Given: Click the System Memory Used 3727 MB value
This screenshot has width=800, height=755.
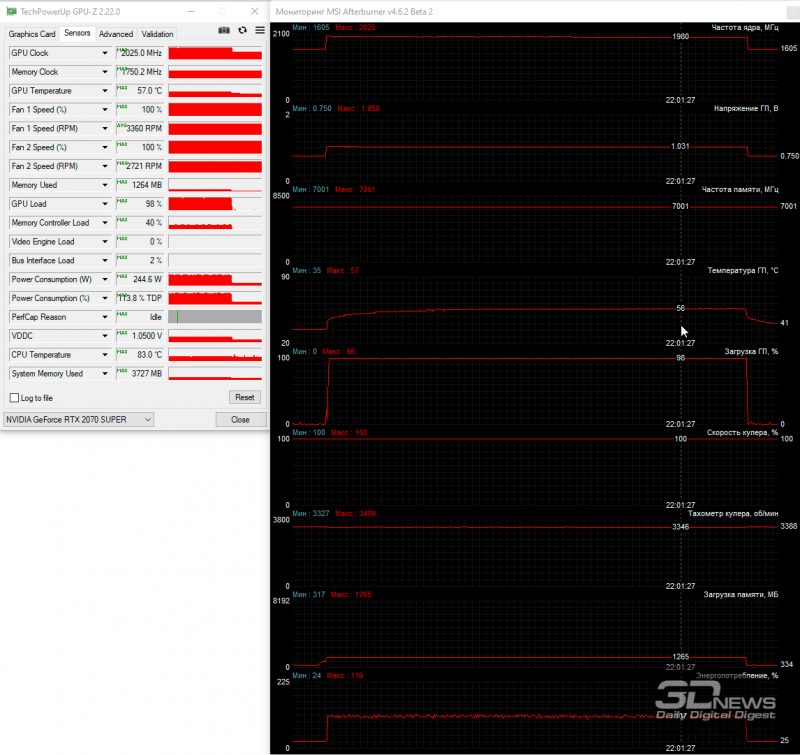Looking at the screenshot, I should point(140,374).
